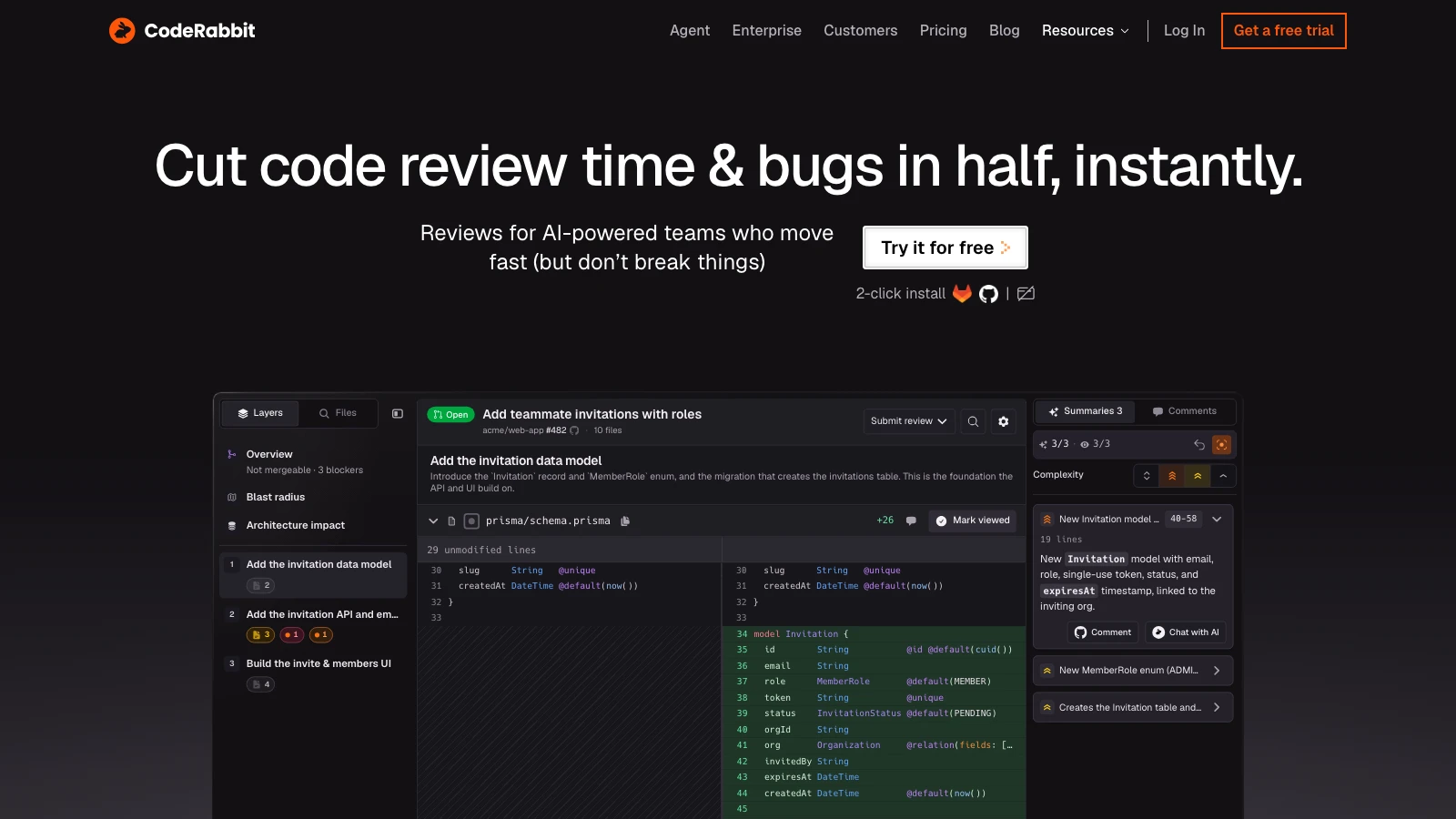This screenshot has height=819, width=1456.
Task: Toggle the sidebar panel collapse icon
Action: tap(398, 413)
